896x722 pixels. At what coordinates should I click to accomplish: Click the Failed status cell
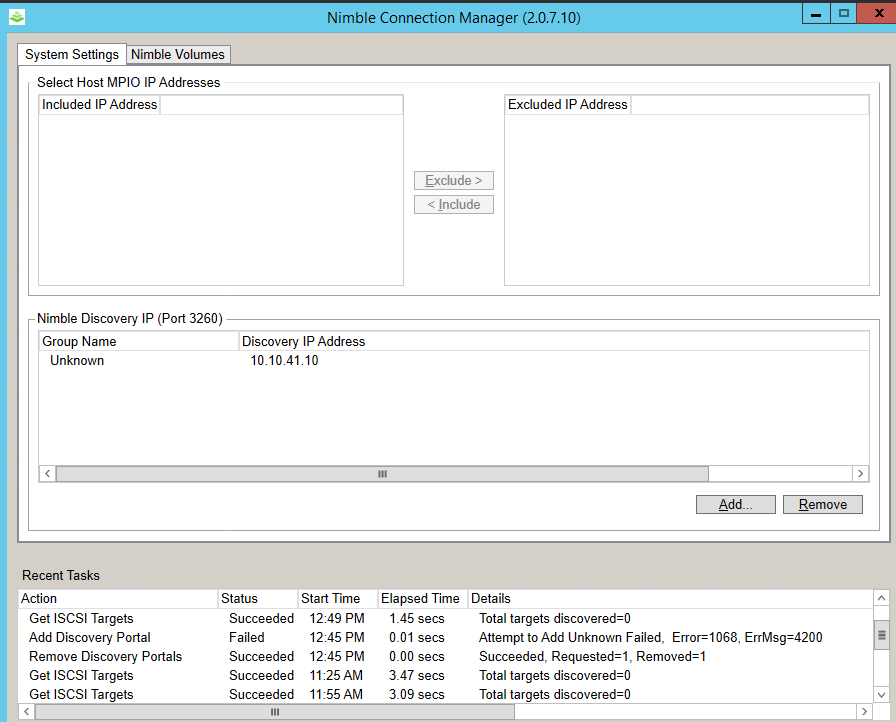(247, 637)
